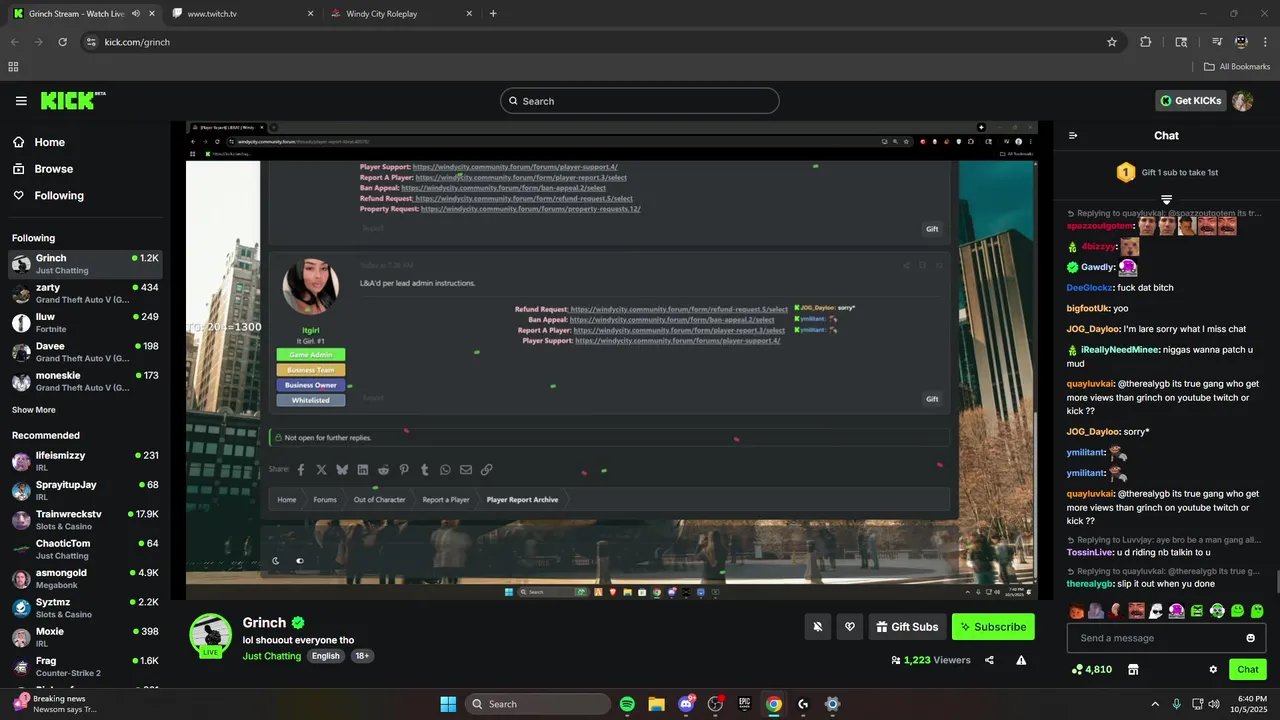Viewport: 1280px width, 720px height.
Task: Click the green Chat send button
Action: click(1248, 669)
